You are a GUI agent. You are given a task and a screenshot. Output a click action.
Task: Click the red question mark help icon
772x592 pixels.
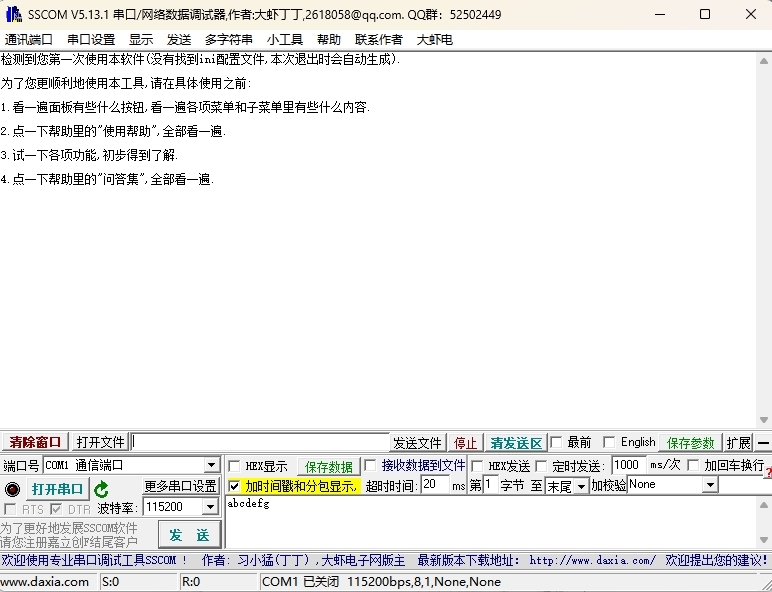(769, 473)
